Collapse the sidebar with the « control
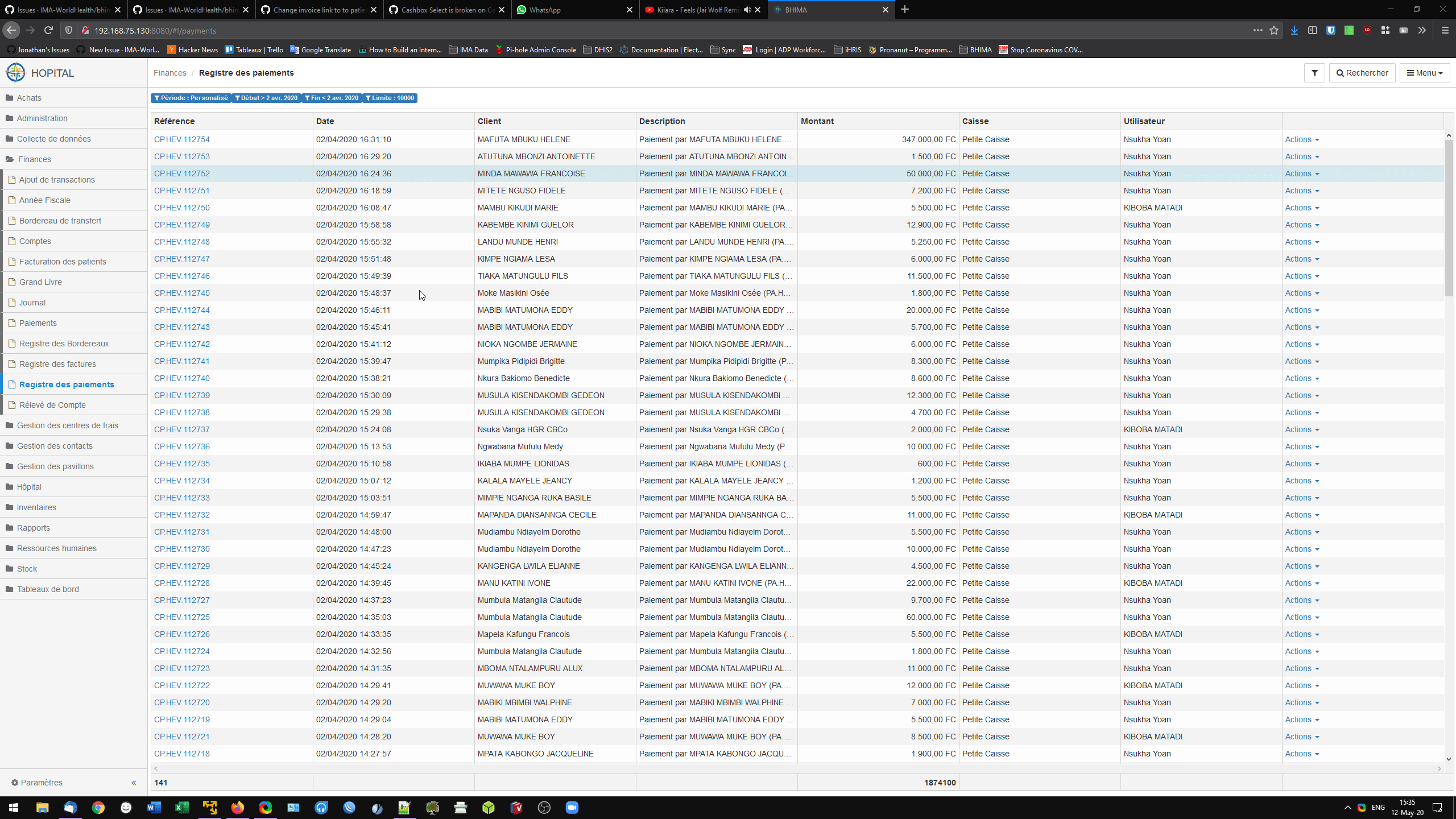Image resolution: width=1456 pixels, height=819 pixels. tap(134, 783)
